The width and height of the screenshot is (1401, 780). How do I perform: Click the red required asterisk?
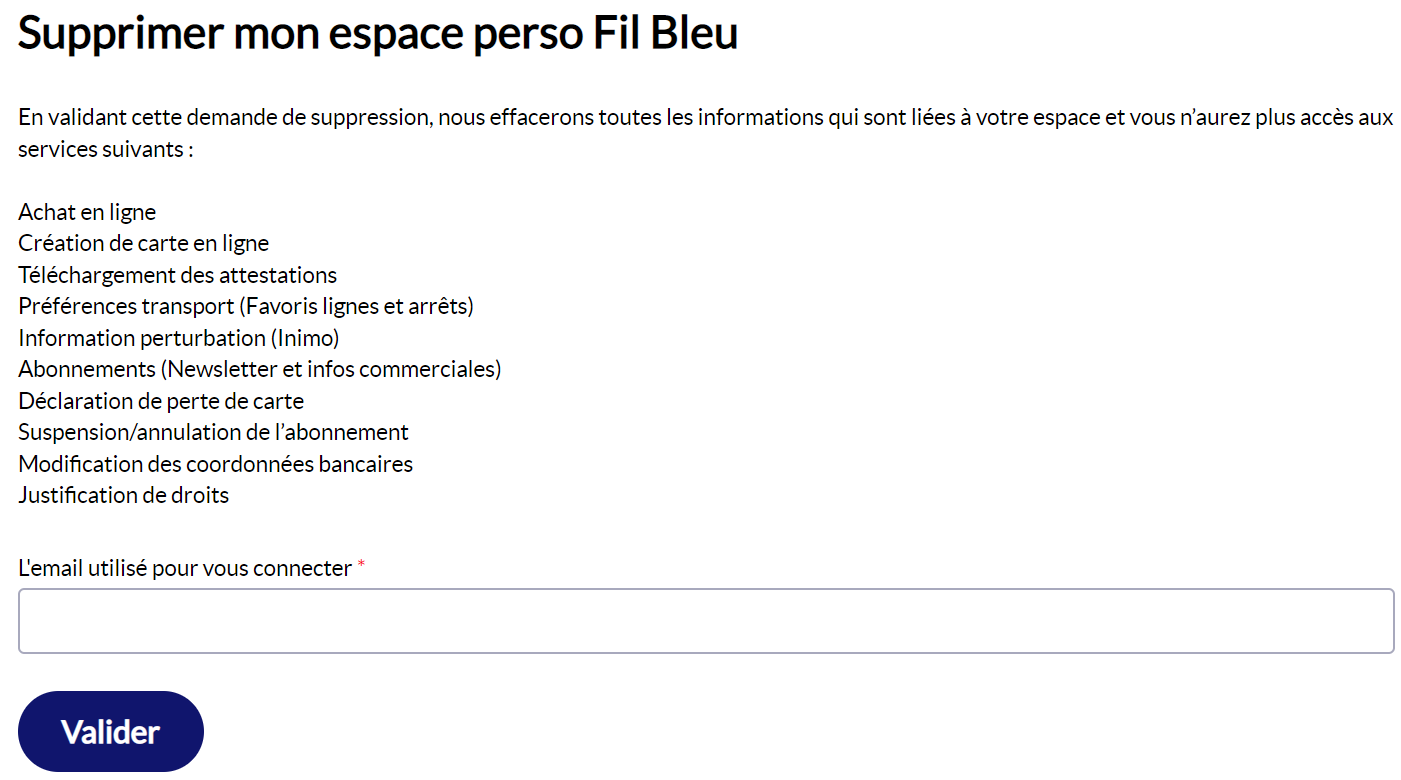coord(361,566)
